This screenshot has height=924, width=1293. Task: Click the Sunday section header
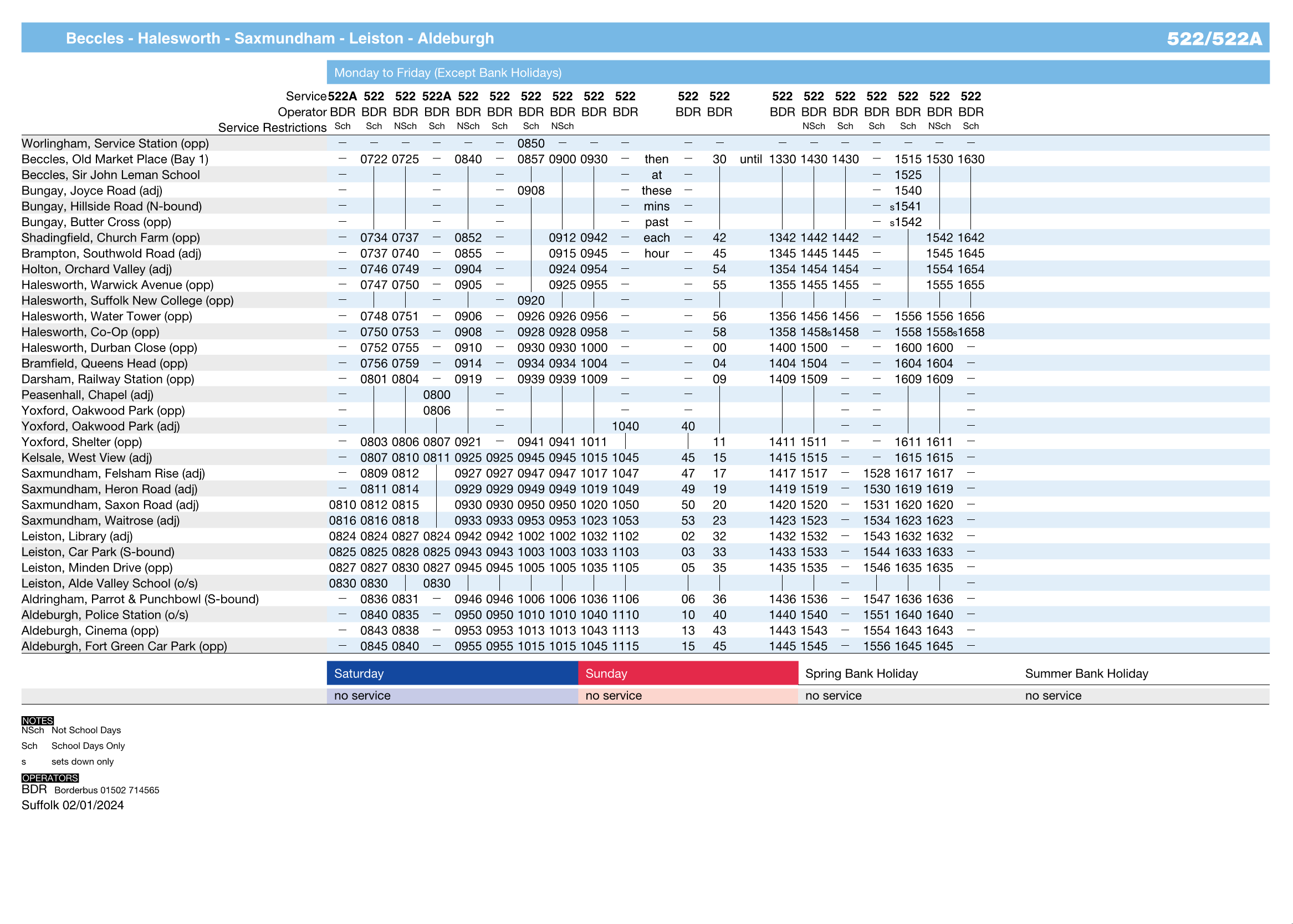[688, 673]
